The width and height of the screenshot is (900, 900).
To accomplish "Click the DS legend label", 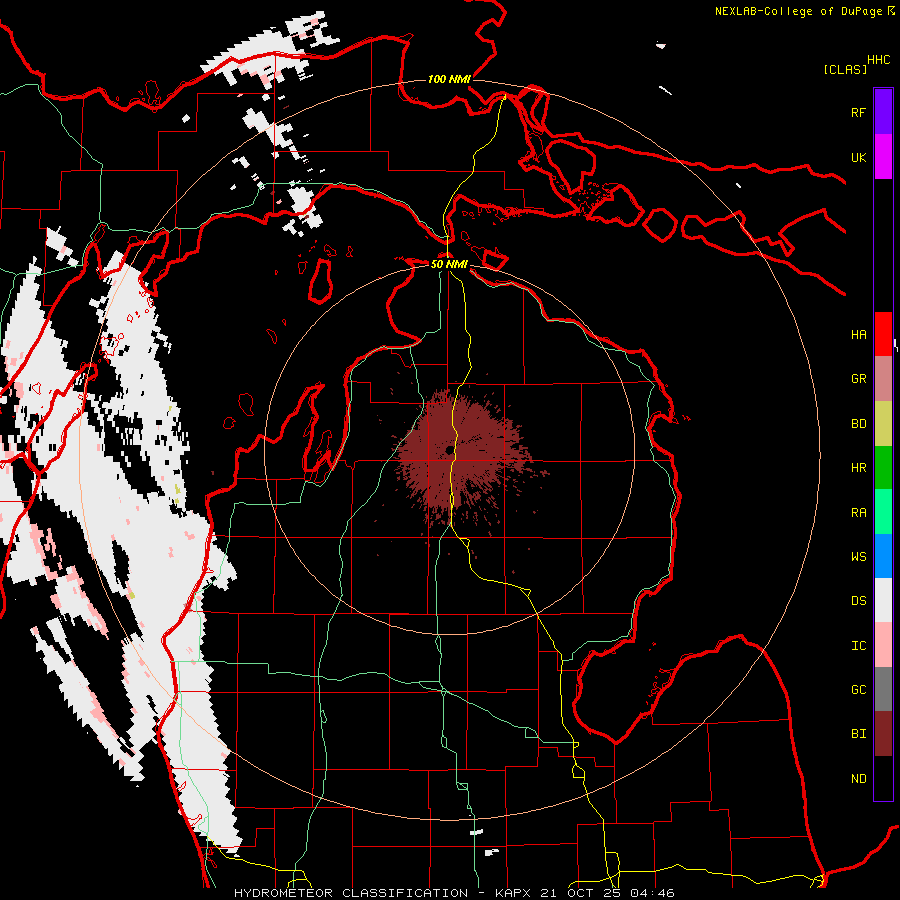I will (x=859, y=600).
